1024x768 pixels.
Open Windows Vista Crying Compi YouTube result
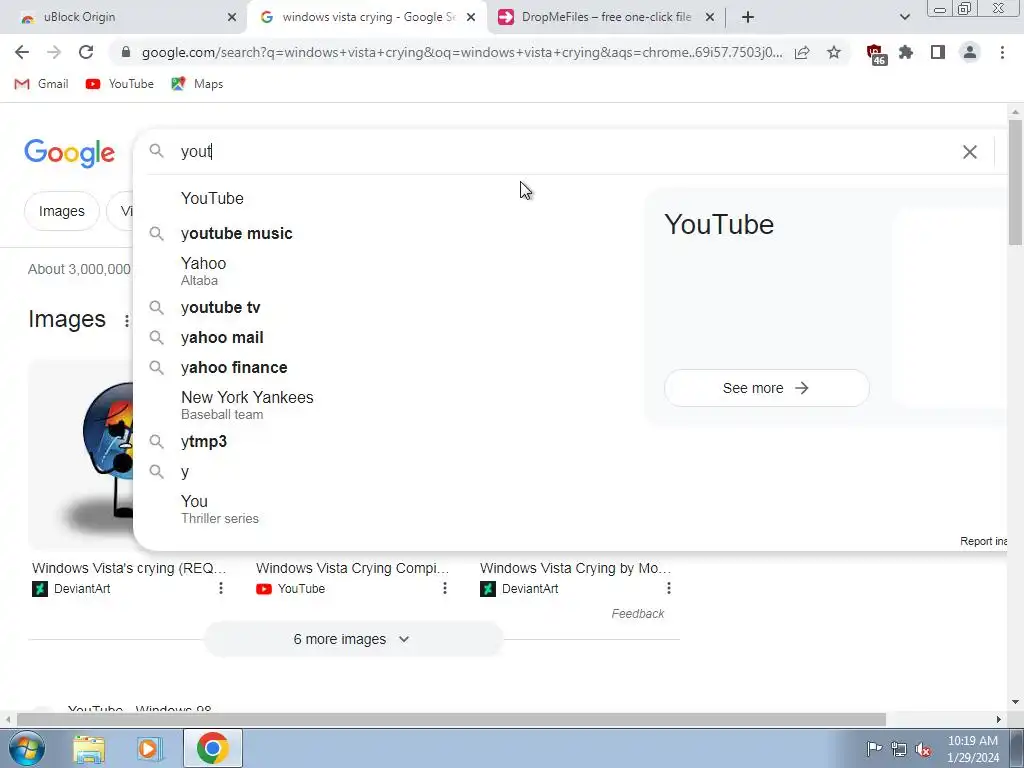coord(353,568)
